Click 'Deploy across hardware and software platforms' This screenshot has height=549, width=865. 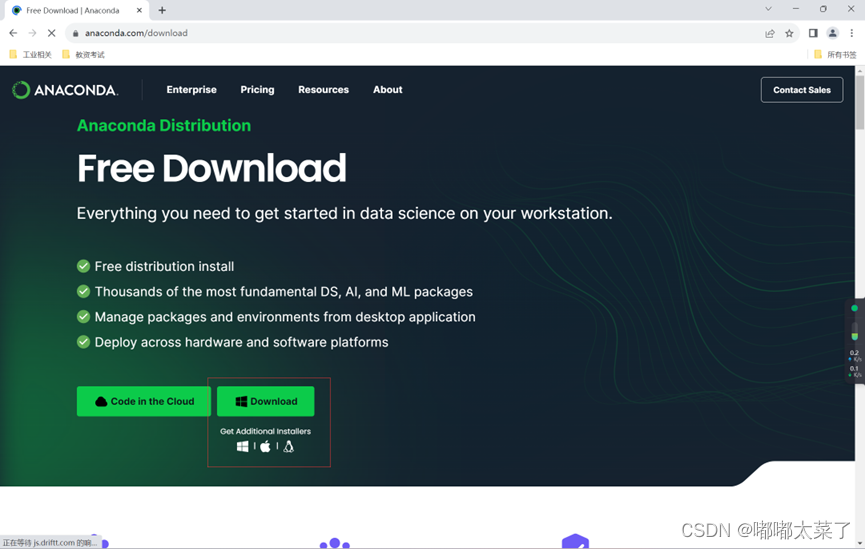tap(241, 342)
